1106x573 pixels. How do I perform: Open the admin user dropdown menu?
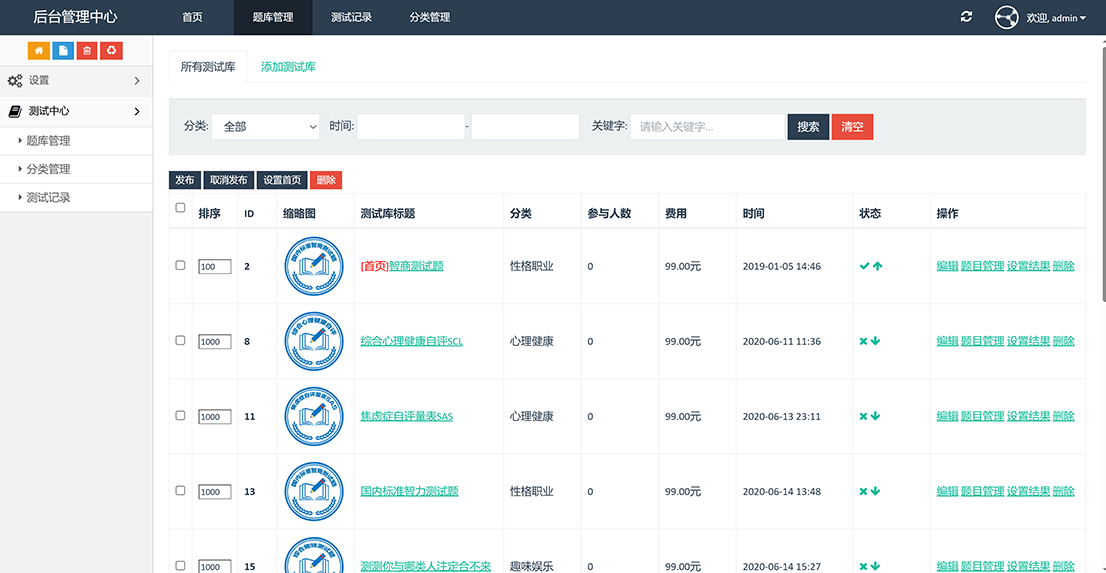[1056, 18]
